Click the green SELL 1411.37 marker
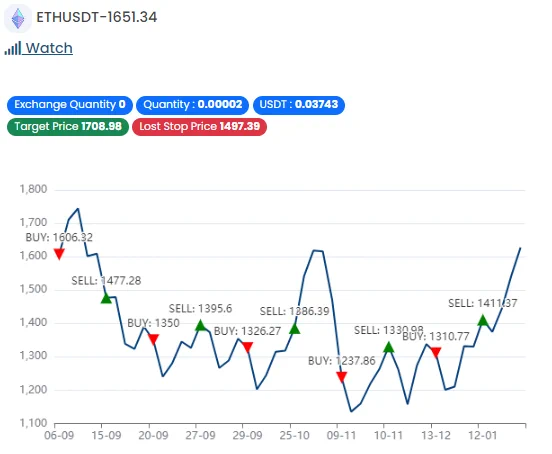This screenshot has width=552, height=454. click(483, 321)
